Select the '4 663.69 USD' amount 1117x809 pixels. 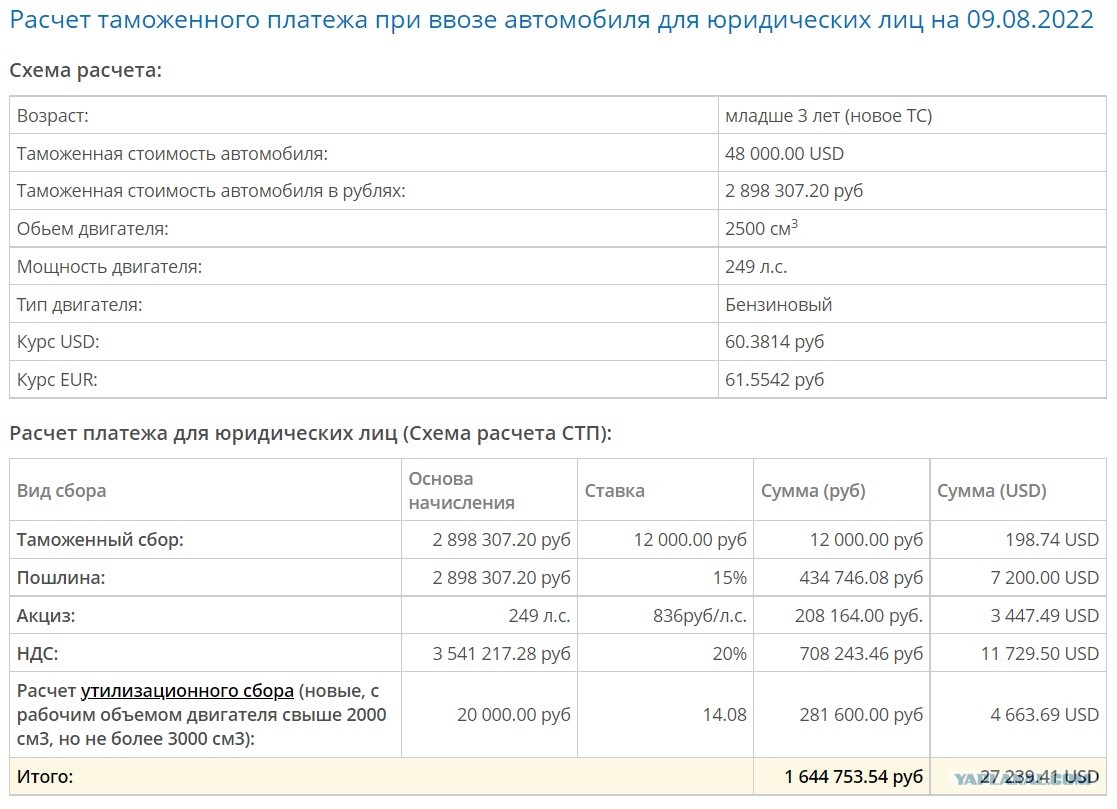coord(1044,714)
